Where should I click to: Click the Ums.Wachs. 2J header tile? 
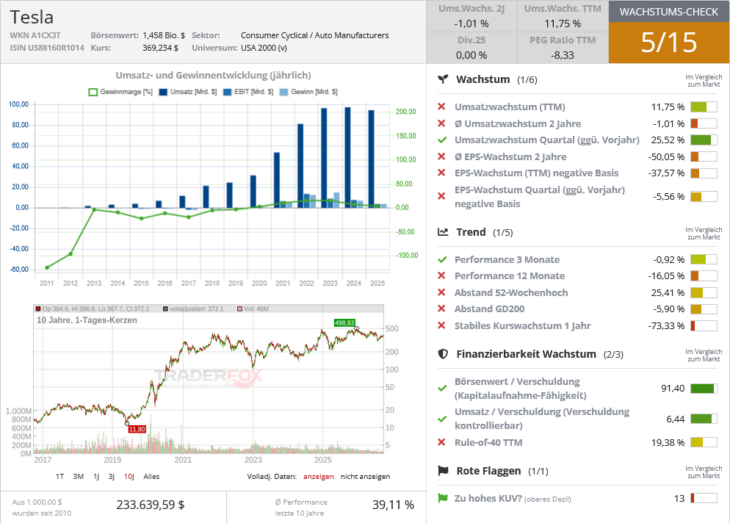[x=472, y=16]
